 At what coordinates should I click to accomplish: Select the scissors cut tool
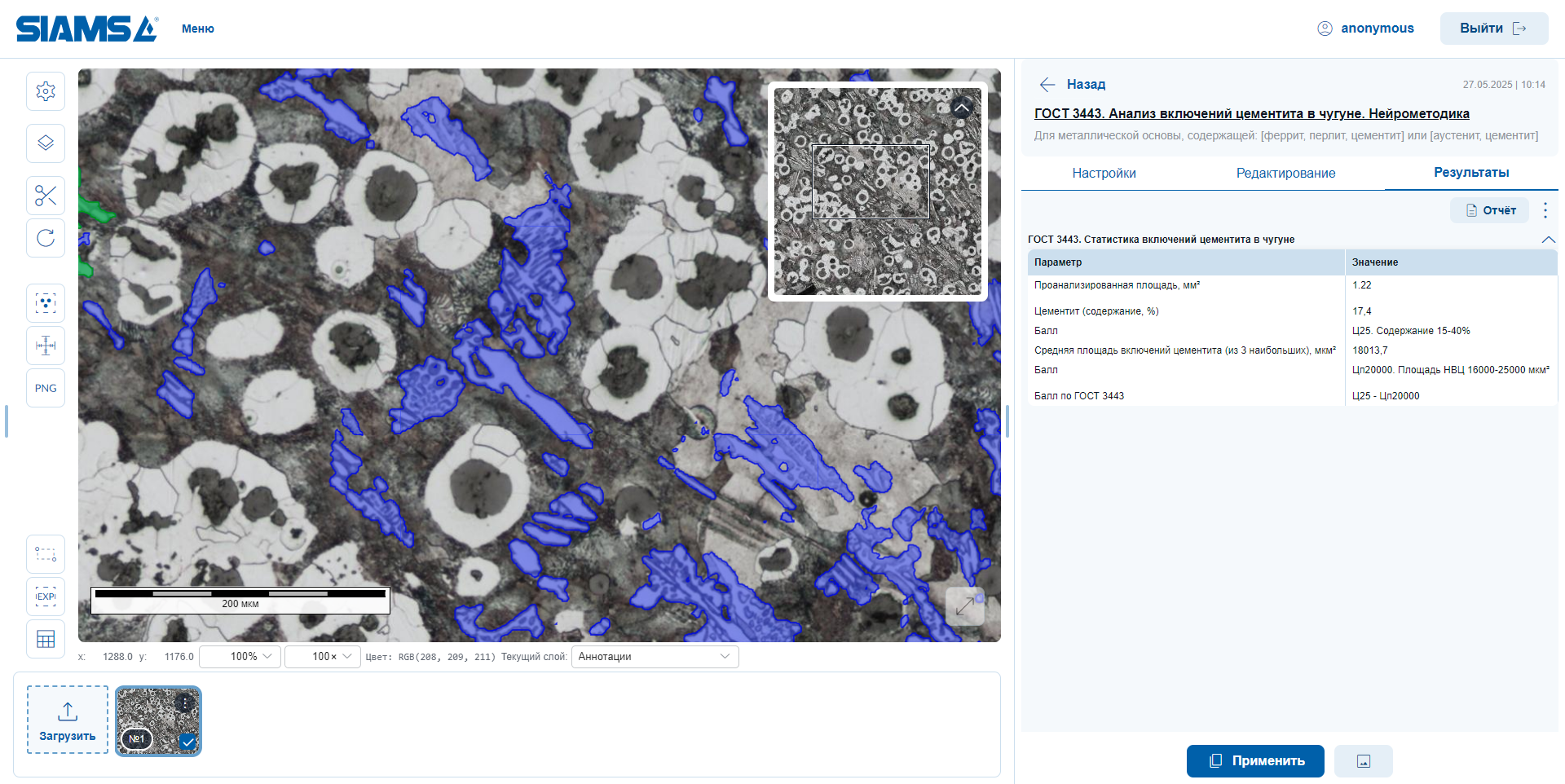point(46,196)
